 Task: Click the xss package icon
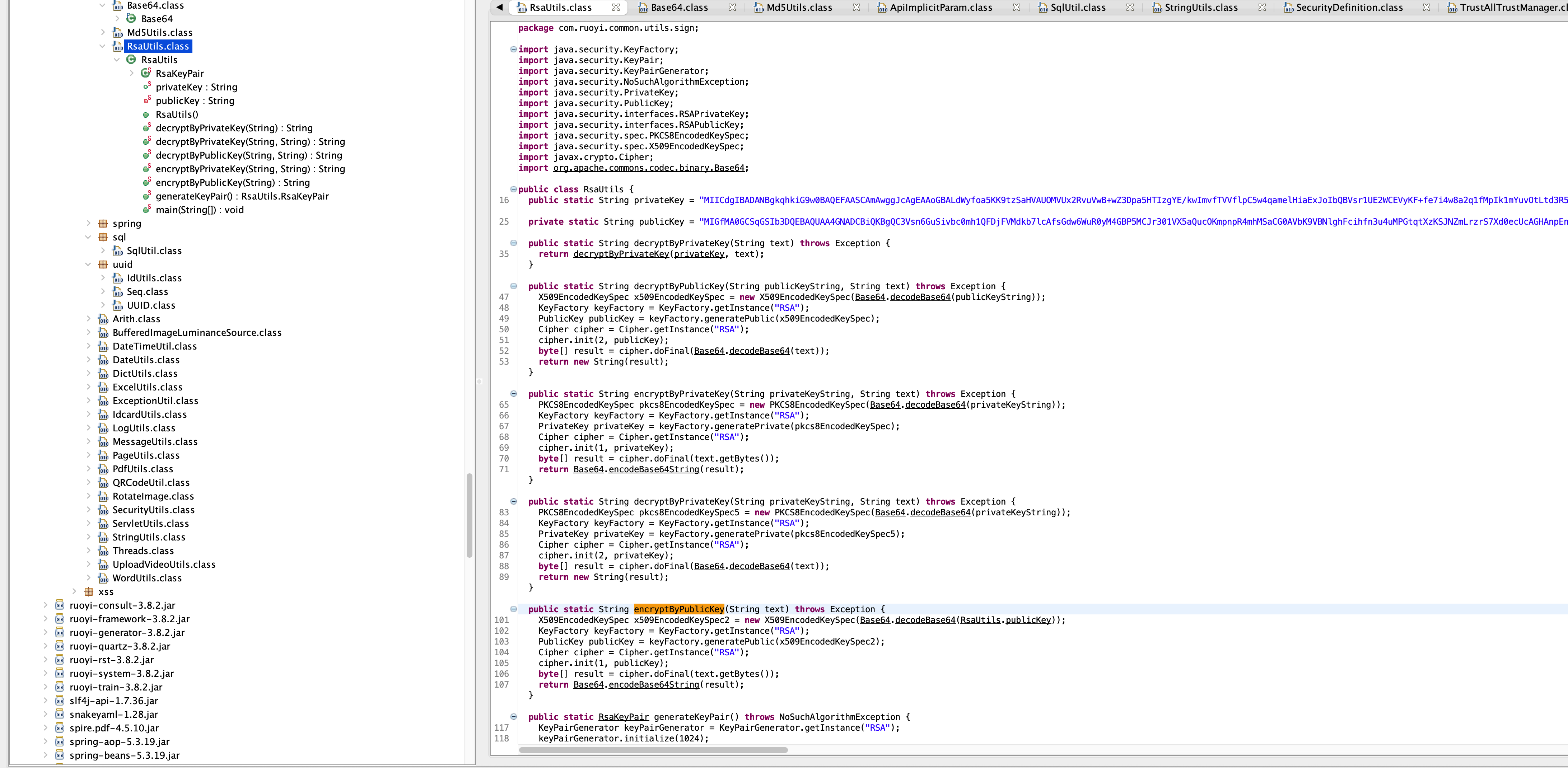[89, 591]
